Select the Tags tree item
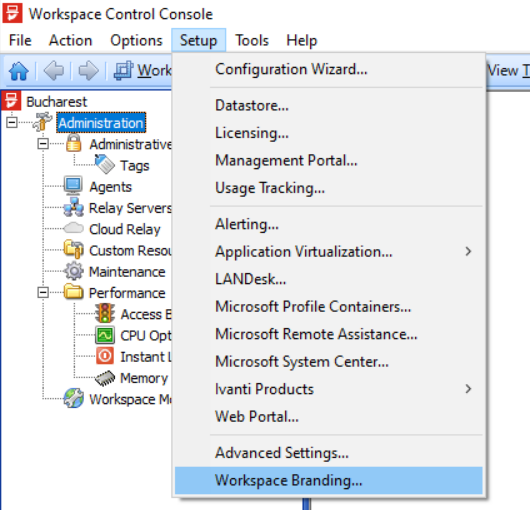Screen dimensions: 530x510 coord(135,166)
